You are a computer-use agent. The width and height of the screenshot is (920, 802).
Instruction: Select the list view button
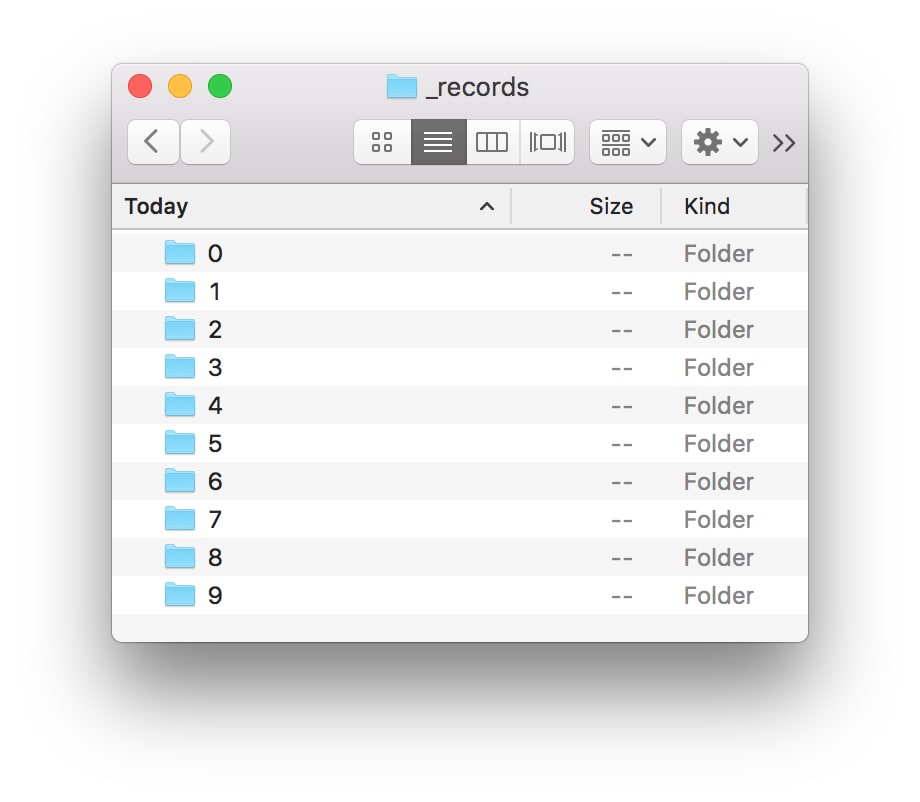pyautogui.click(x=438, y=142)
